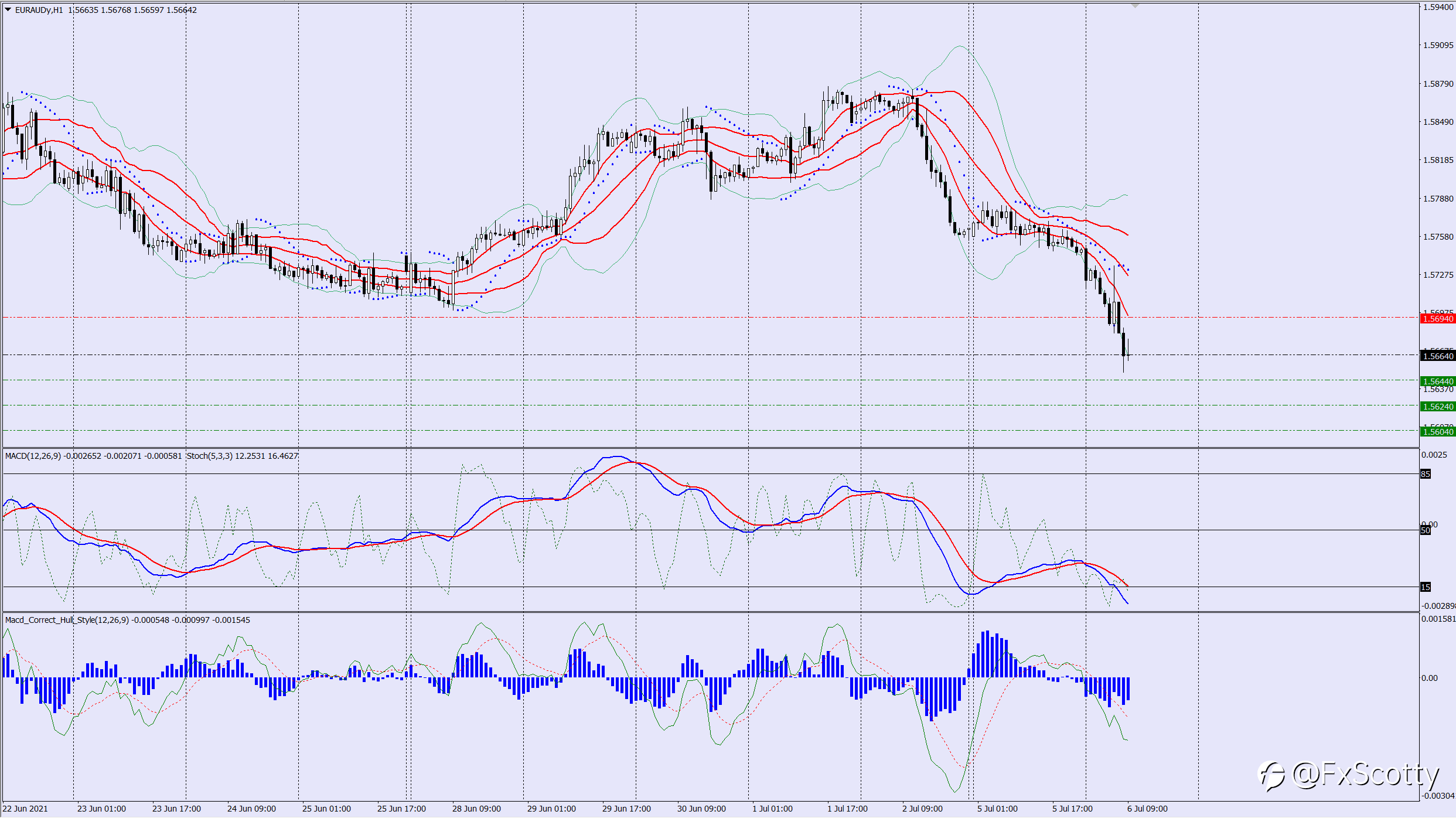The height and width of the screenshot is (818, 1456).
Task: Click the OHLC values 1.56635 1.56768 1.56597 1.56642
Action: click(x=132, y=10)
